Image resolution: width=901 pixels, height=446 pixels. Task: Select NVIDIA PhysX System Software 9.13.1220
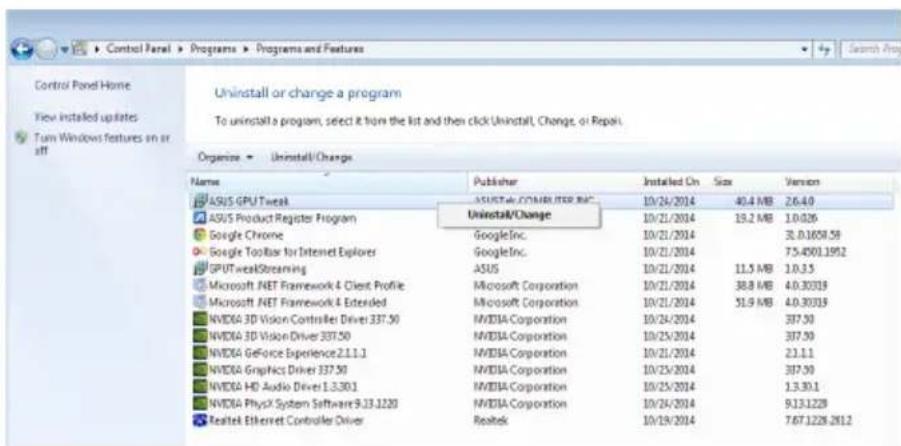pos(303,403)
